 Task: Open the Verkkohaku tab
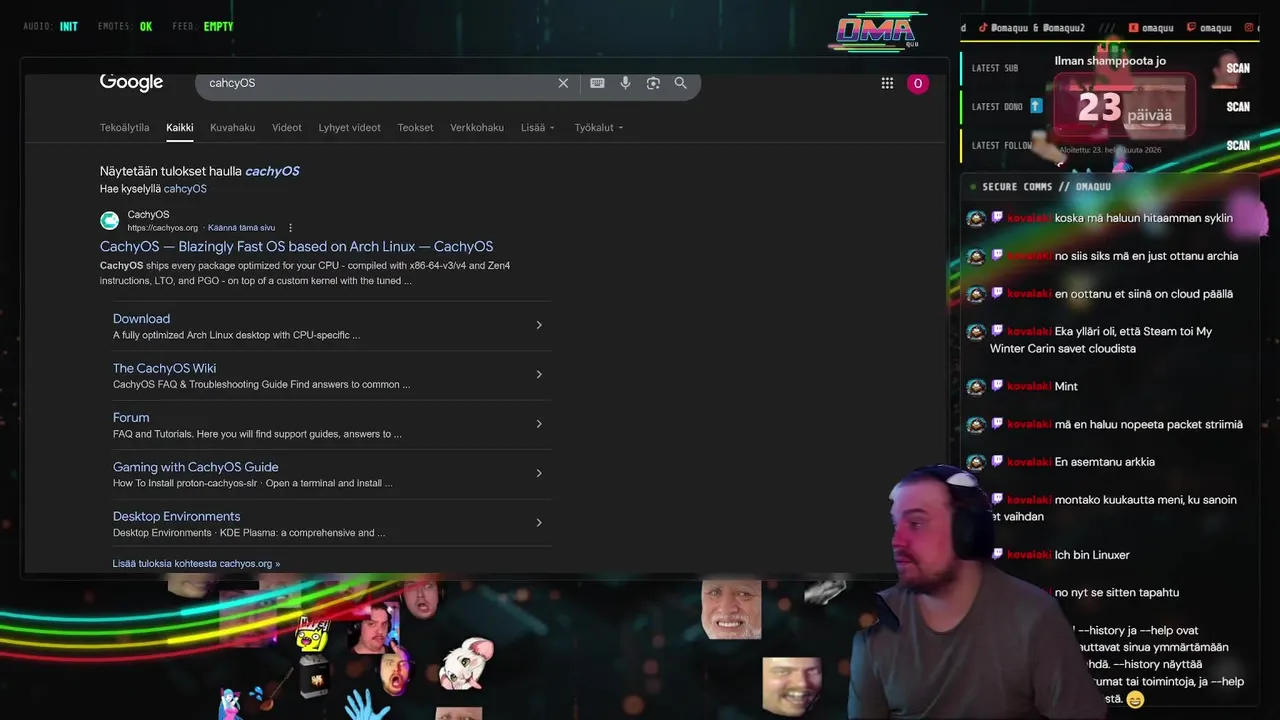coord(477,128)
